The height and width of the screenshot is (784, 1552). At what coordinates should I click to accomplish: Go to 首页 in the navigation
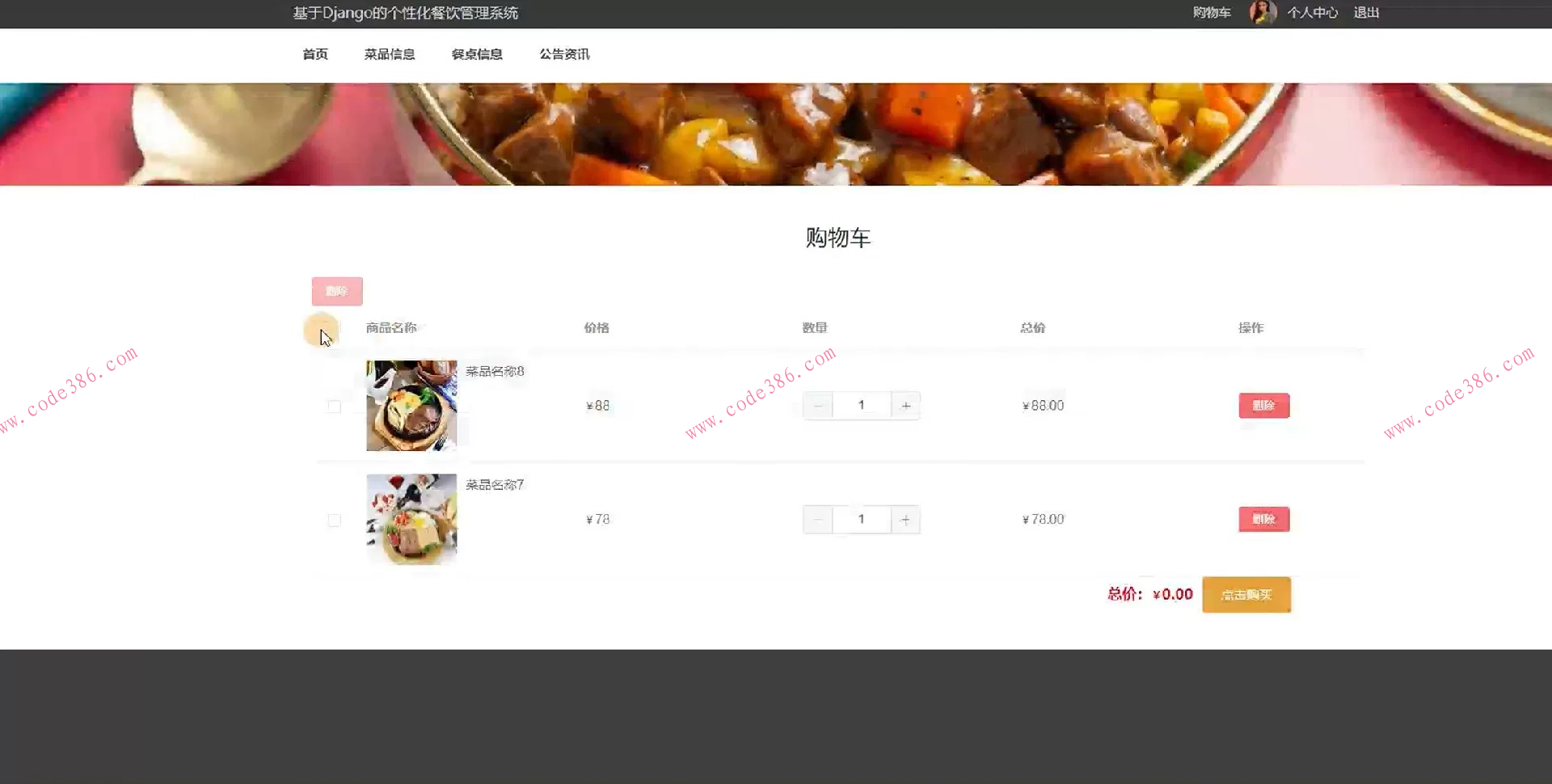click(x=315, y=54)
